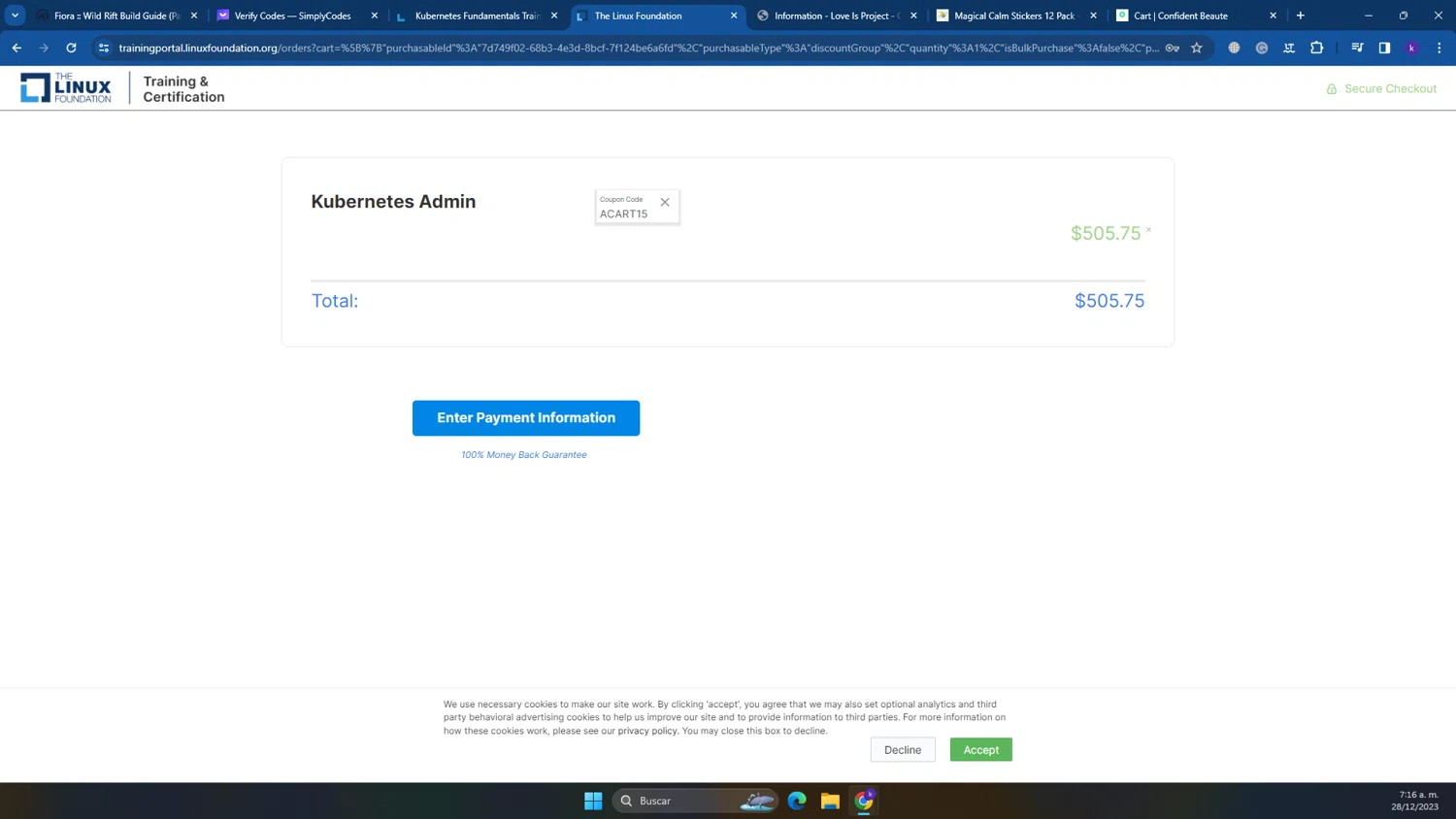Screen dimensions: 1456x819
Task: Open the Grammarly G extension icon
Action: coord(1262,48)
